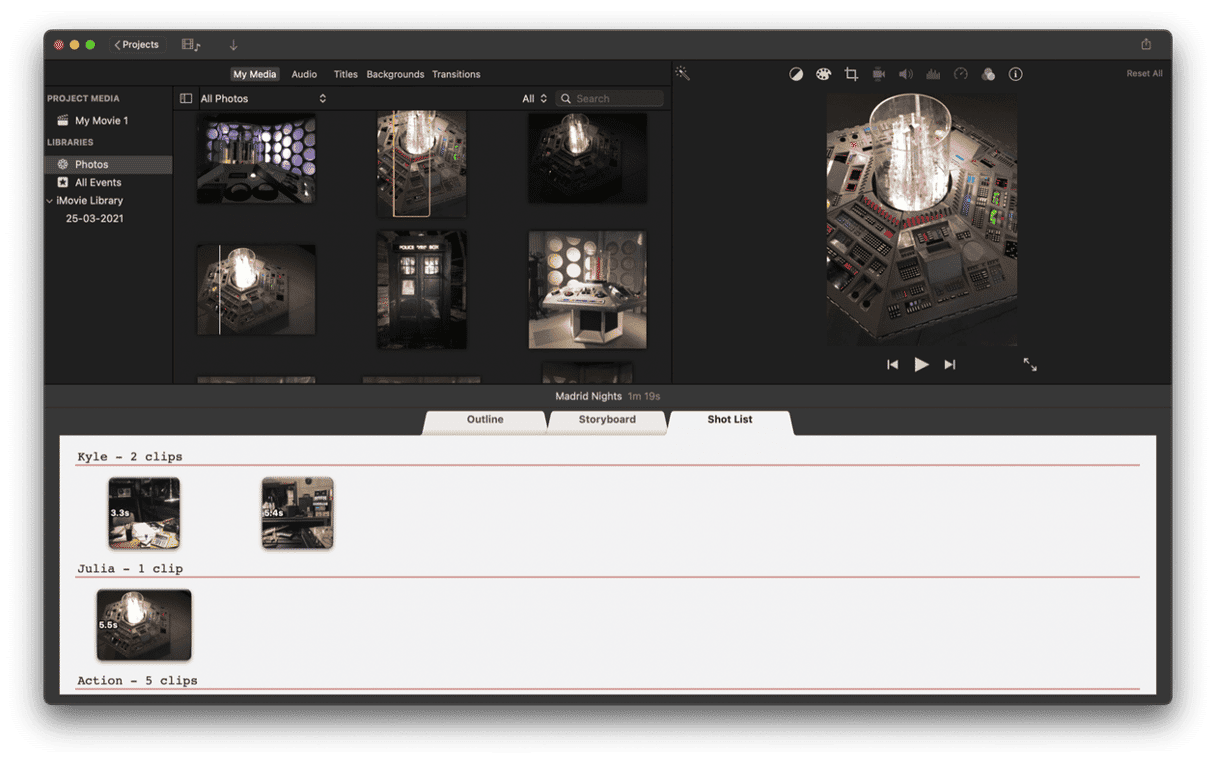Open the All filter dropdown

(535, 99)
